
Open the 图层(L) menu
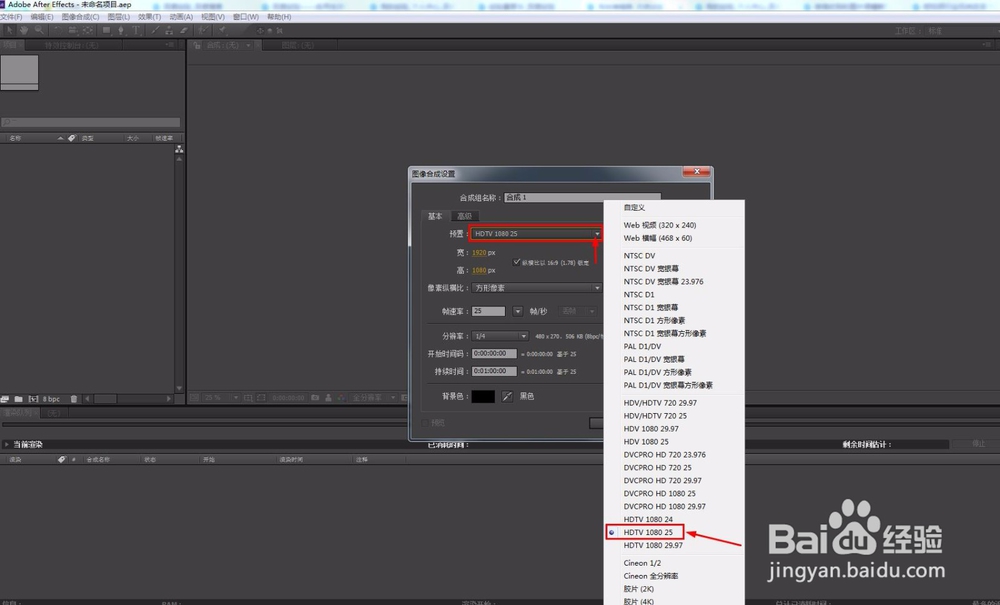119,17
